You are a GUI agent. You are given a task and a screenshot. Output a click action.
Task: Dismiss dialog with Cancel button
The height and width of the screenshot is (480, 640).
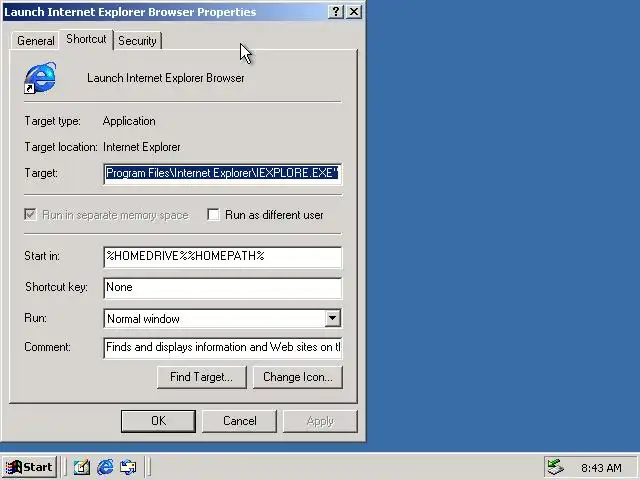[240, 421]
